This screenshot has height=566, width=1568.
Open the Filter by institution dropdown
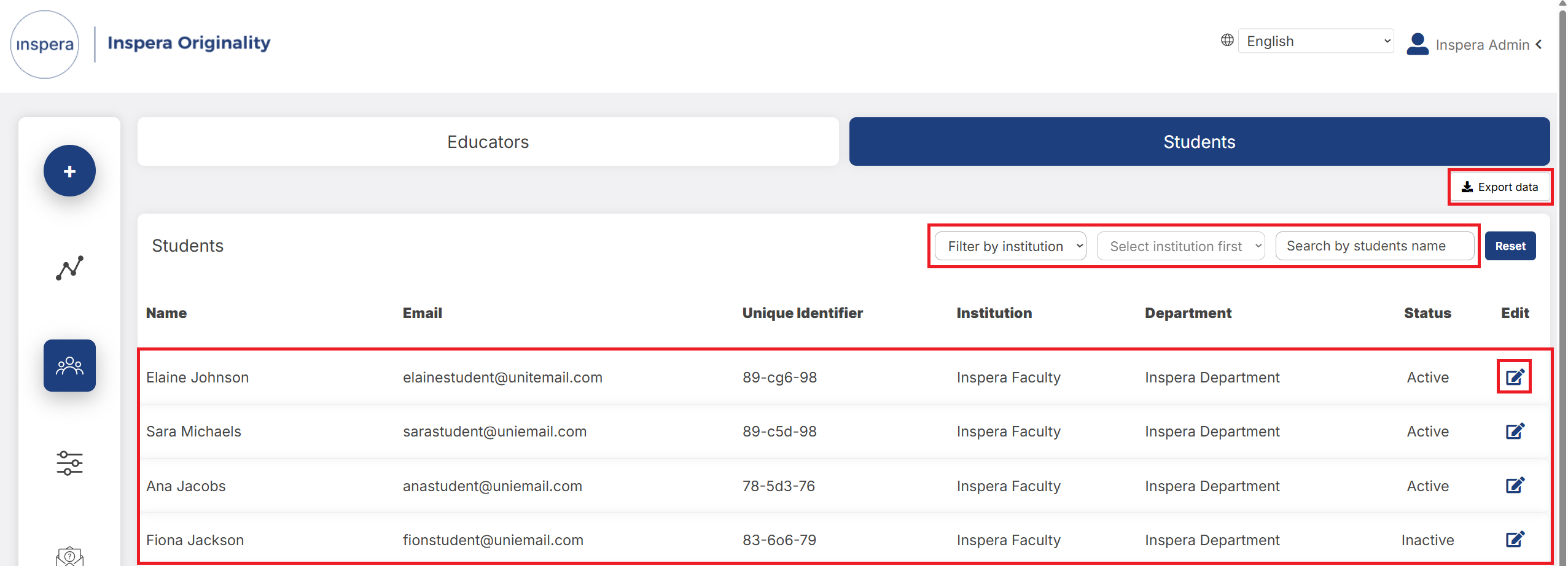coord(1010,246)
